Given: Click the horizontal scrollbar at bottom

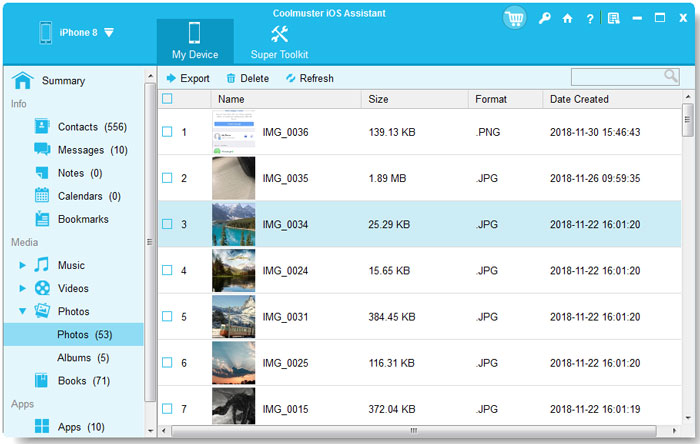Looking at the screenshot, I should click(x=413, y=431).
